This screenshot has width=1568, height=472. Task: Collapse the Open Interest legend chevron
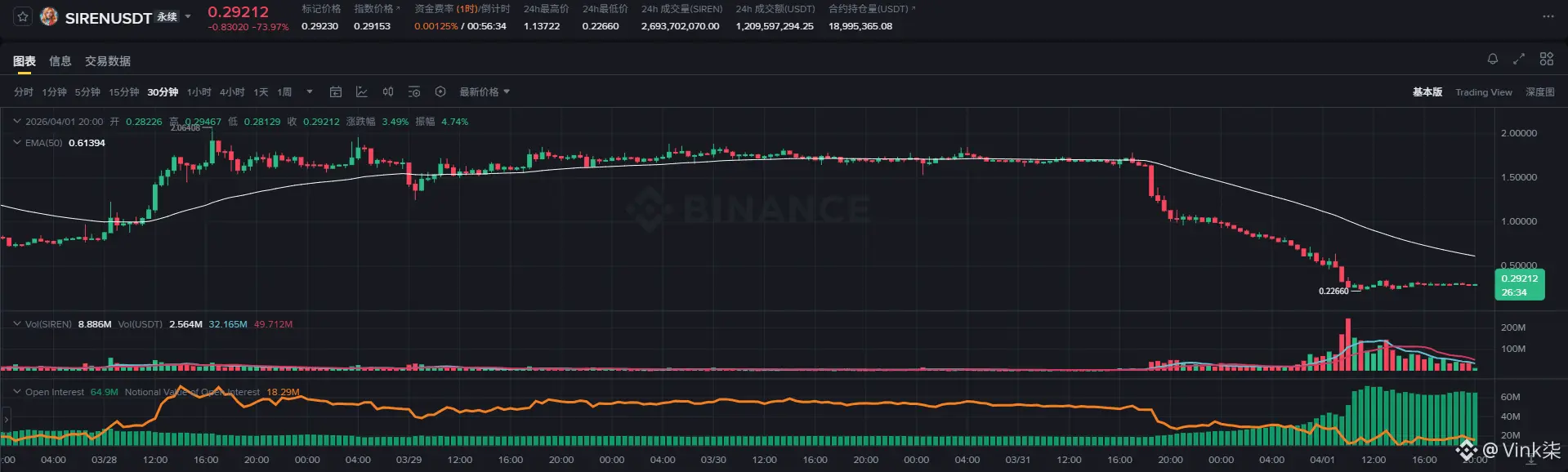pos(17,391)
